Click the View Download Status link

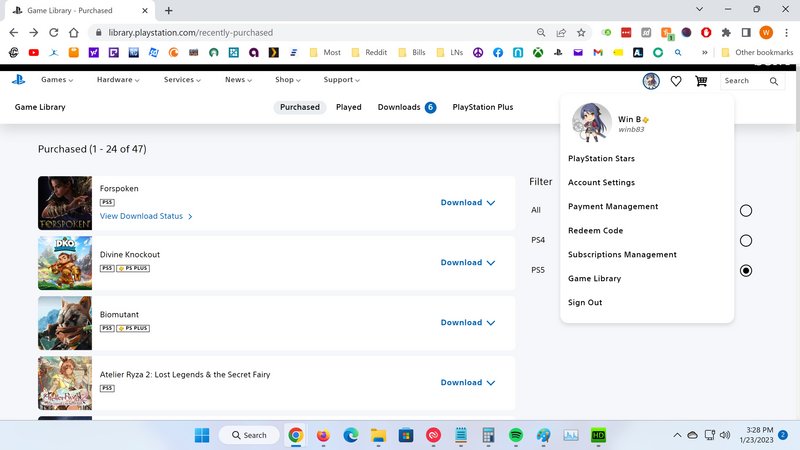146,216
